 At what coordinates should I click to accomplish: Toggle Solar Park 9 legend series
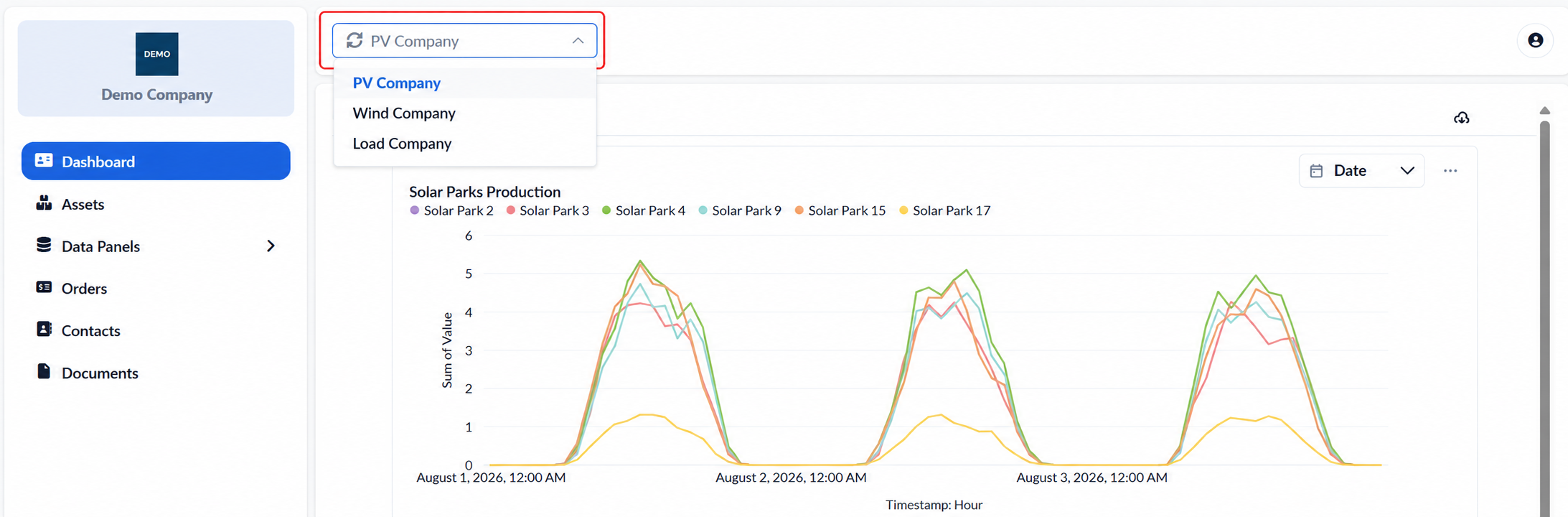[740, 210]
